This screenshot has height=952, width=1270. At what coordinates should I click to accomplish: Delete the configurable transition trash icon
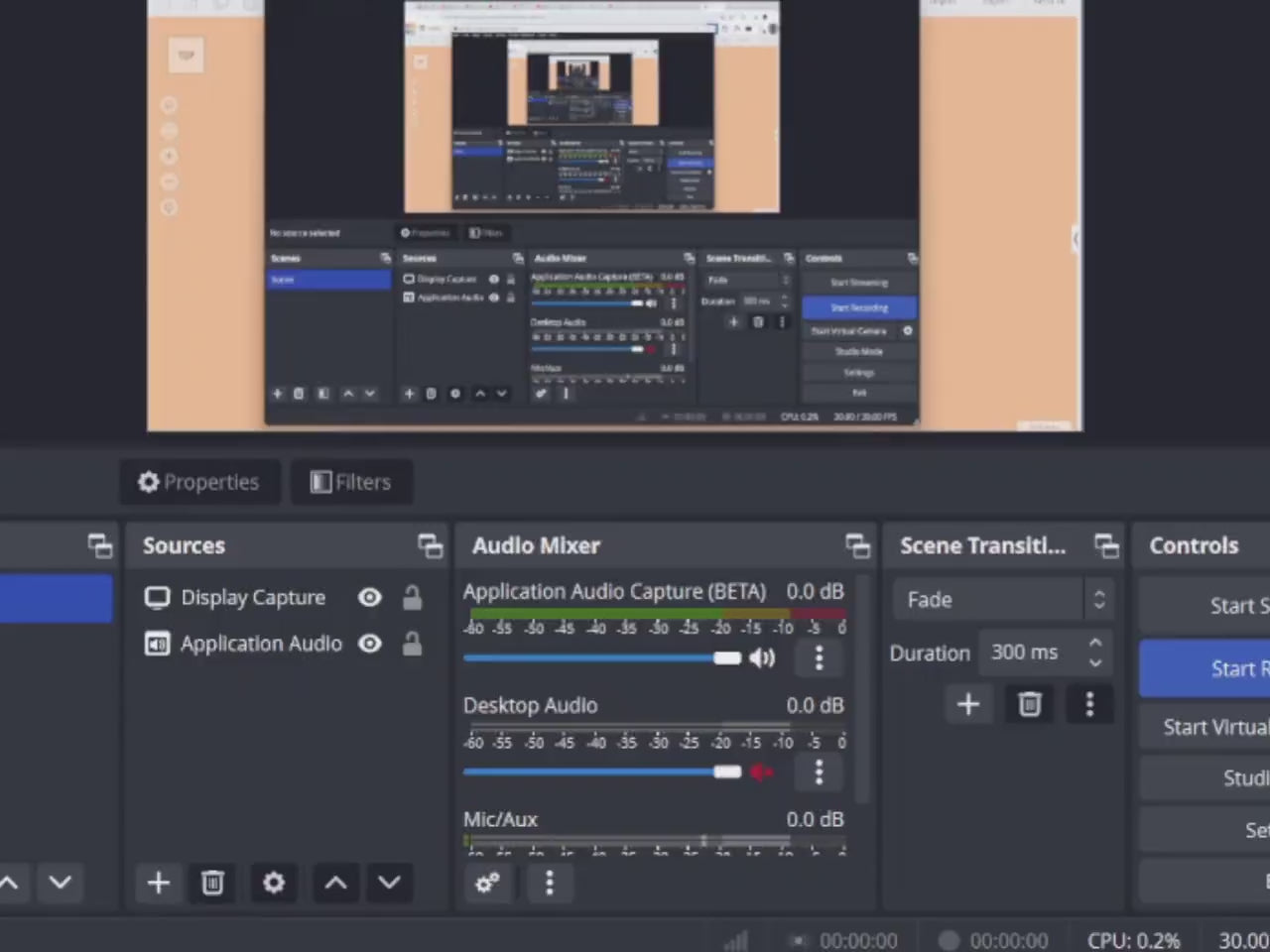pyautogui.click(x=1029, y=704)
